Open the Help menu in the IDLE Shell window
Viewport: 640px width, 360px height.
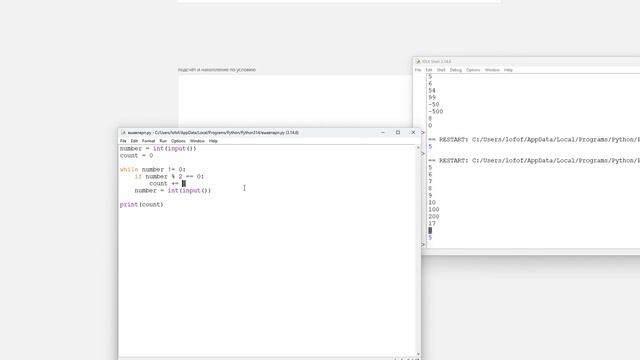(x=508, y=70)
